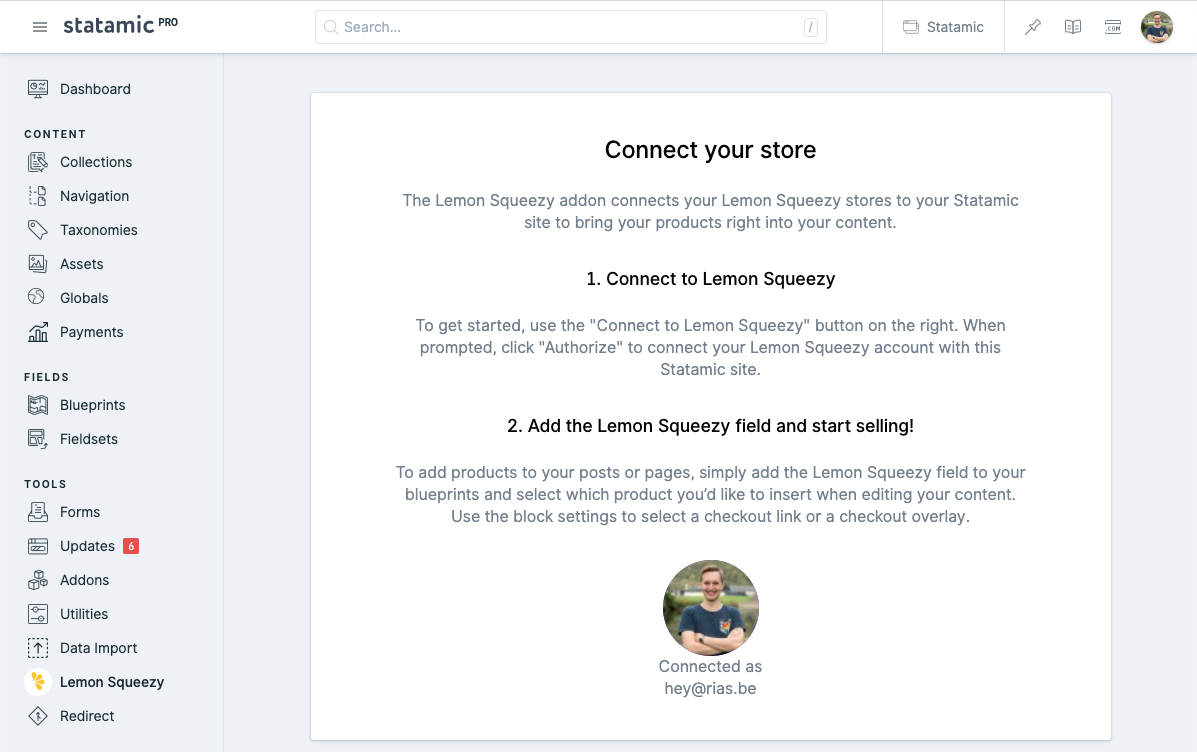Viewport: 1197px width, 752px height.
Task: Click the slash shortcut hint in search
Action: click(x=810, y=27)
